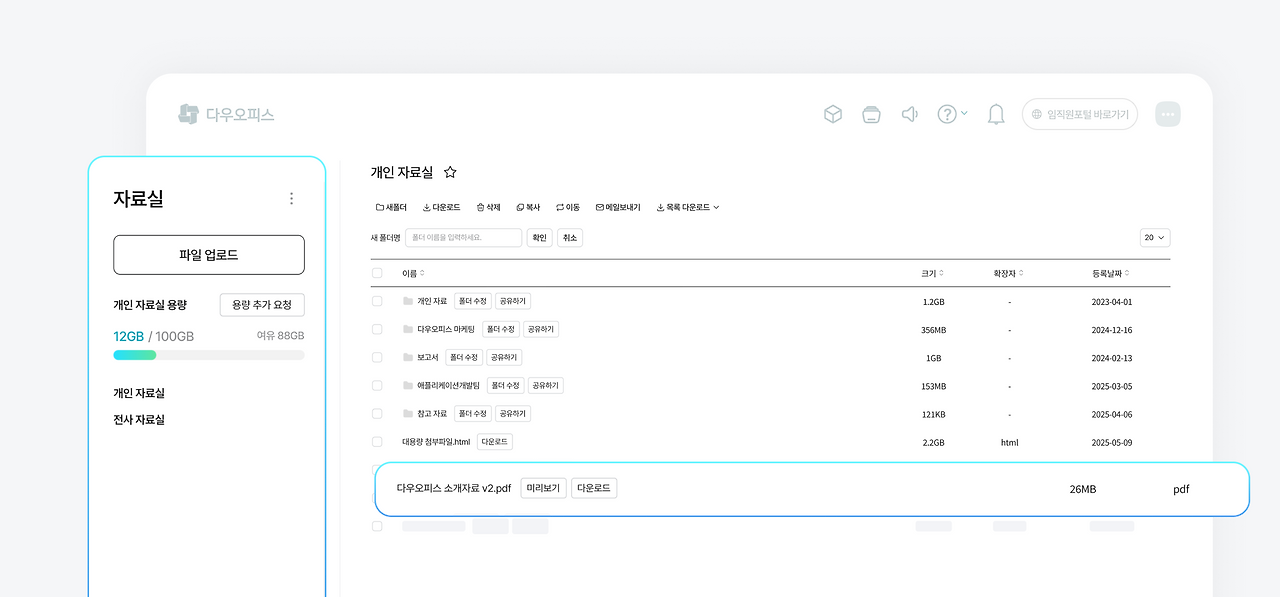The image size is (1280, 597).
Task: Open the three-dot menu button in header
Action: point(1168,114)
